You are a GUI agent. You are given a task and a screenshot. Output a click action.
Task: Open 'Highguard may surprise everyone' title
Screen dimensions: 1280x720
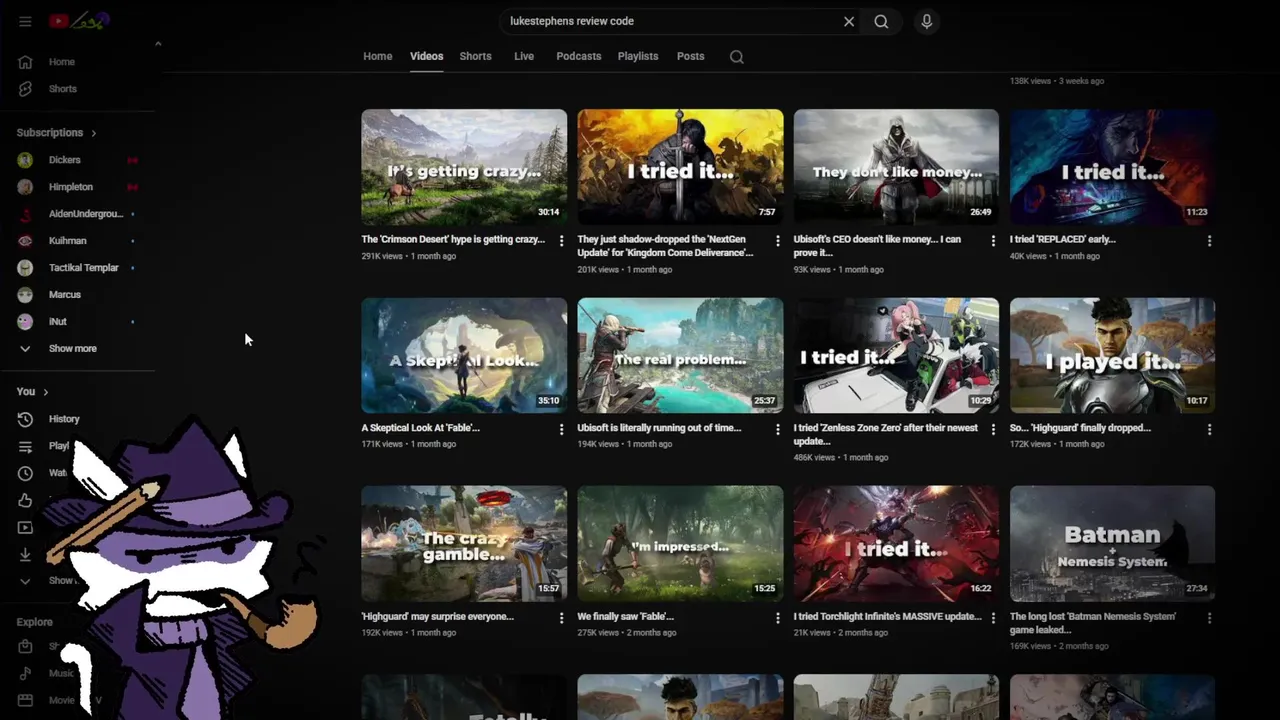point(437,617)
